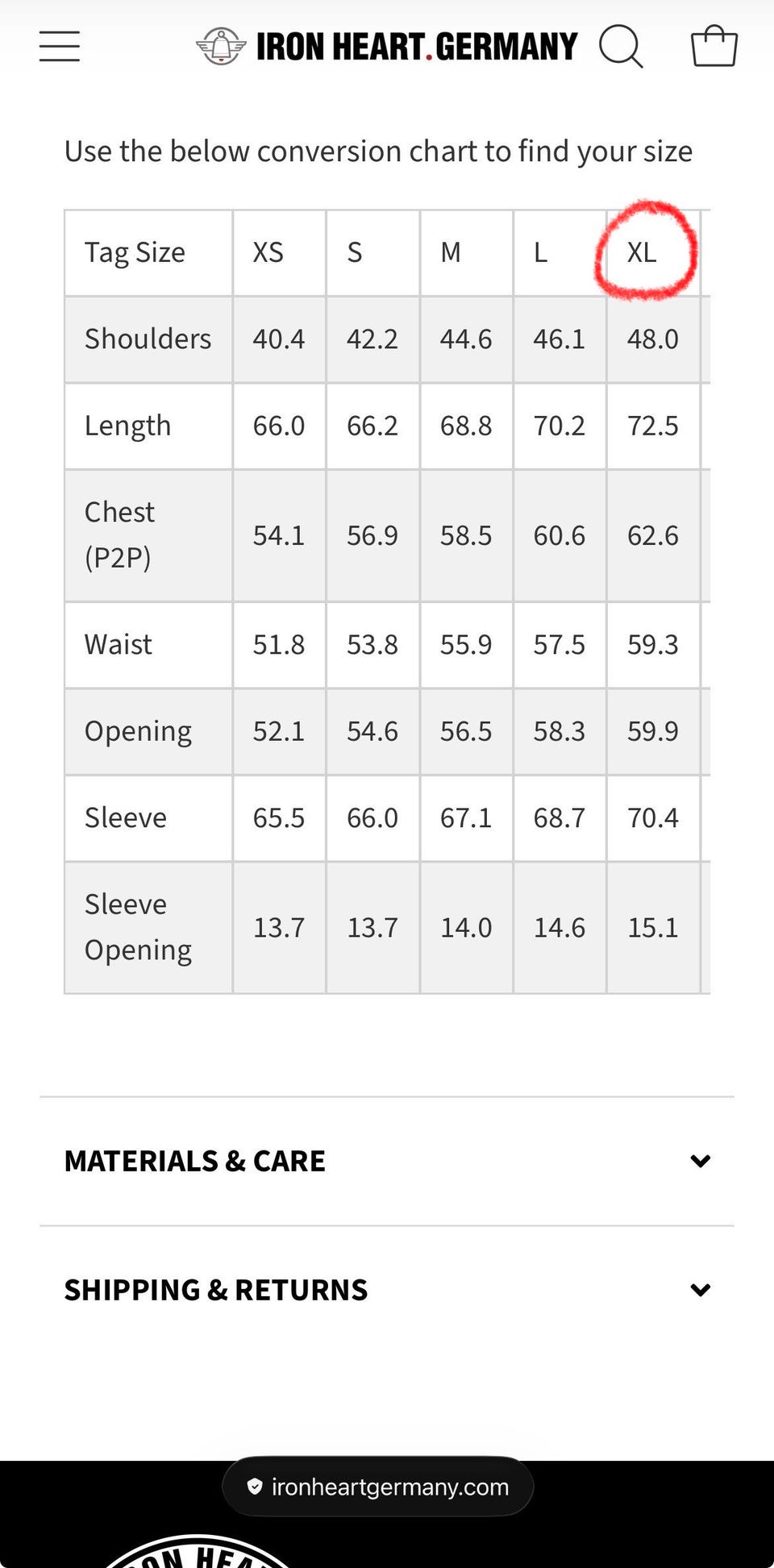Click the Sleeve Opening row label

pos(139,927)
